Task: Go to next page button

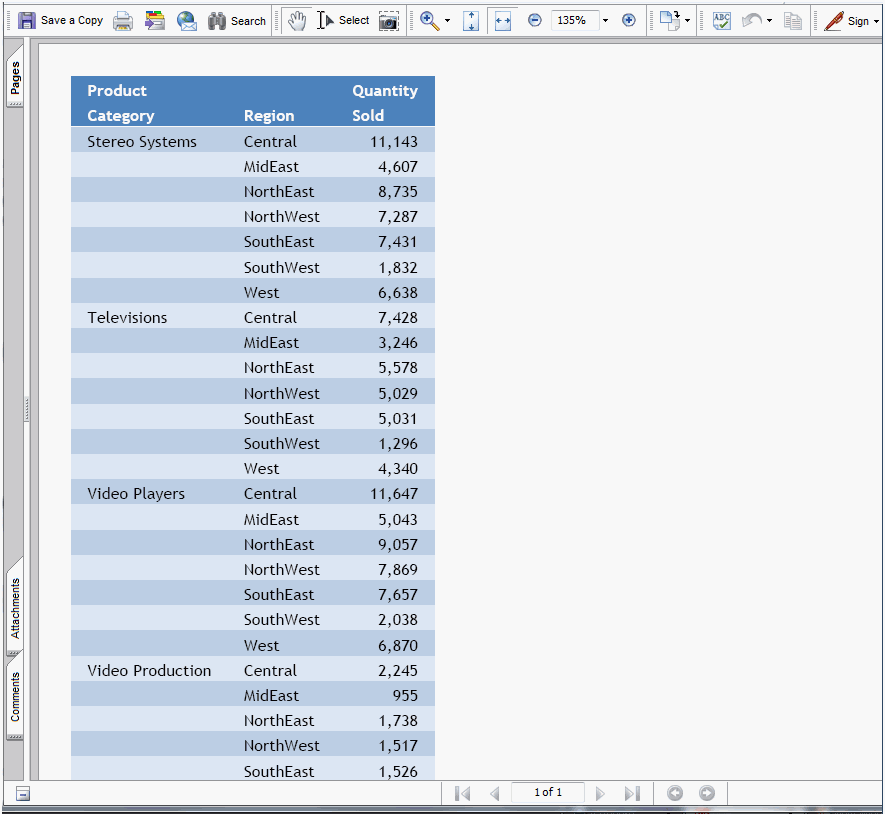Action: [x=600, y=793]
